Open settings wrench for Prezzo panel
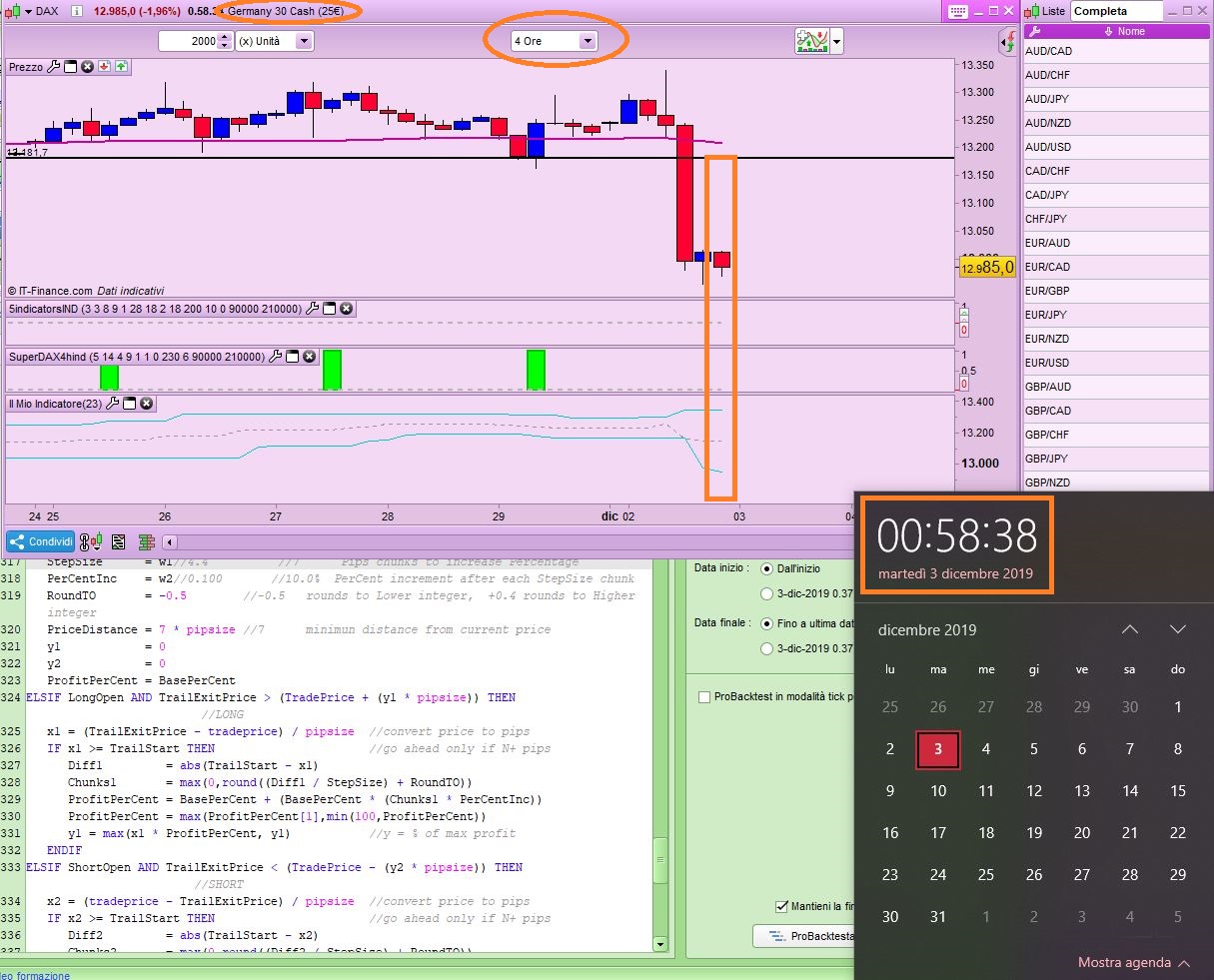1214x980 pixels. (54, 67)
